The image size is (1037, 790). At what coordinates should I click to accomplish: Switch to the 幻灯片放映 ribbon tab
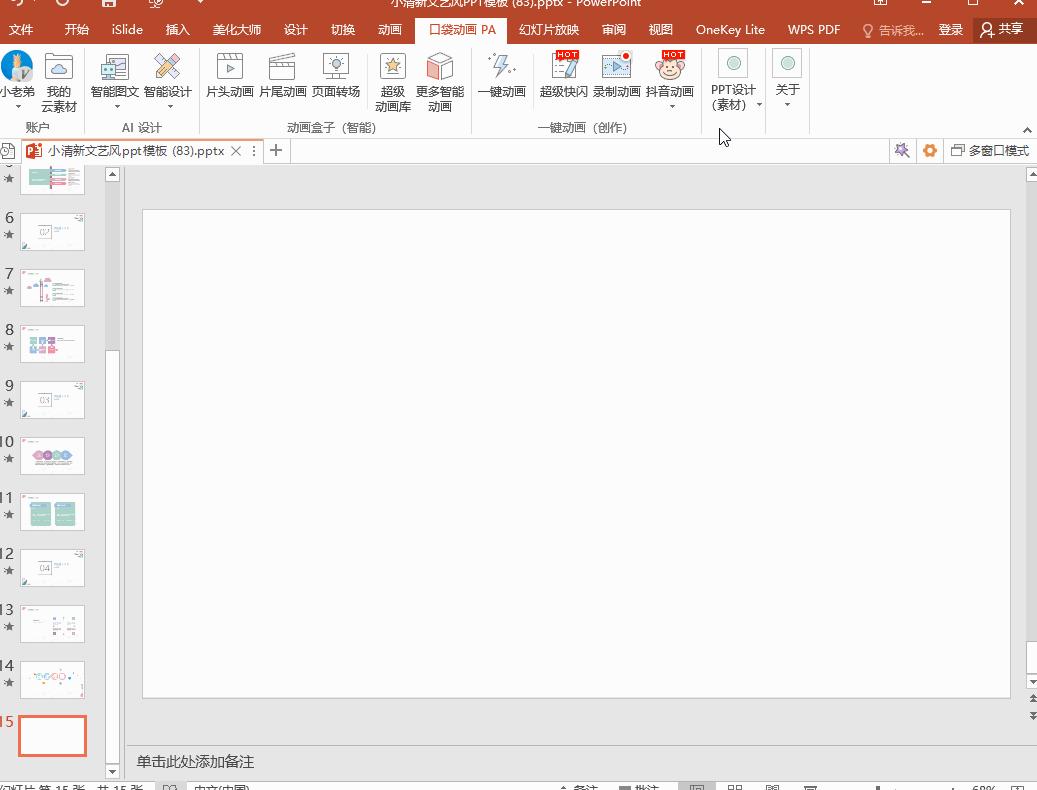click(x=548, y=29)
